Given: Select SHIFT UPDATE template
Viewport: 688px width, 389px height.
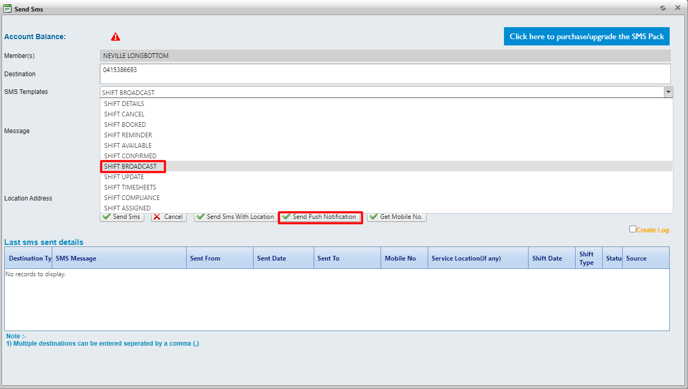Looking at the screenshot, I should (386, 177).
